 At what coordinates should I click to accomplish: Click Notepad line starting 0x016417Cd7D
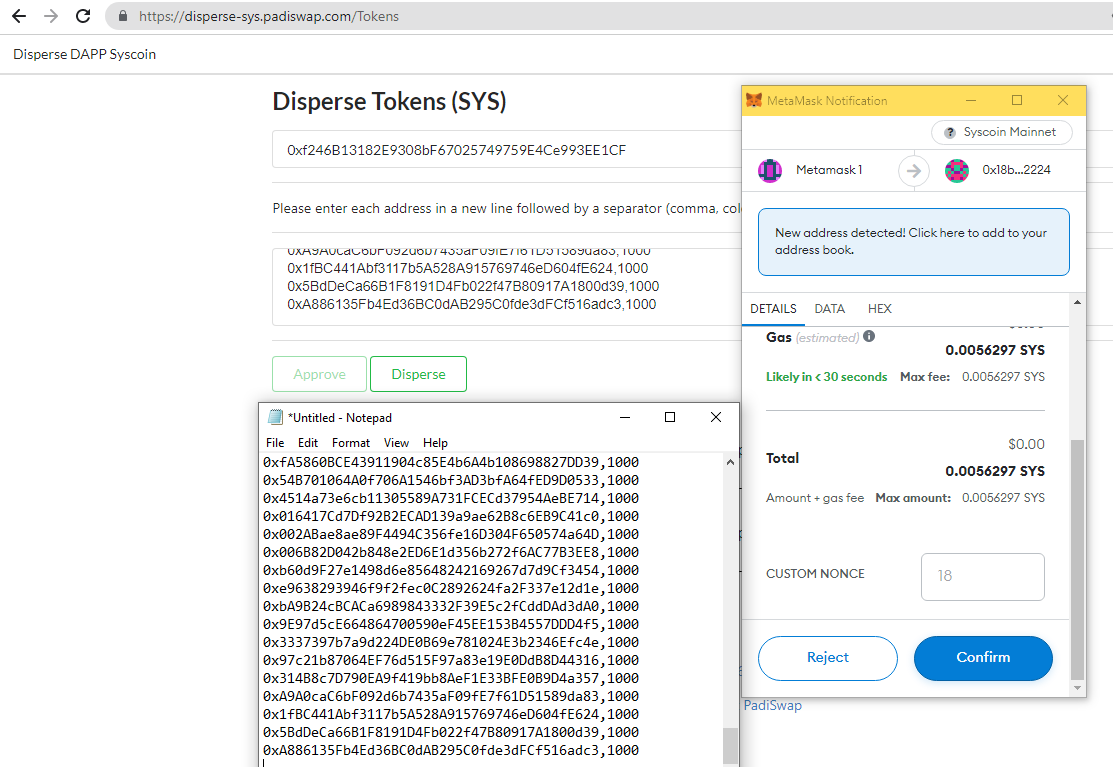tap(451, 516)
